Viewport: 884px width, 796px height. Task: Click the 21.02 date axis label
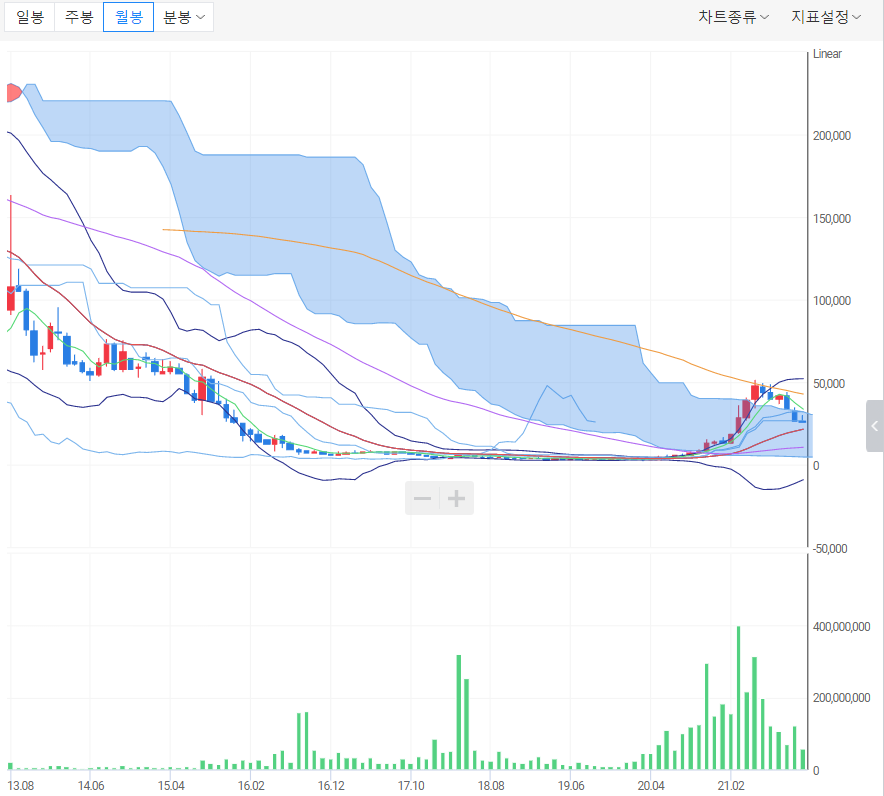[x=731, y=786]
